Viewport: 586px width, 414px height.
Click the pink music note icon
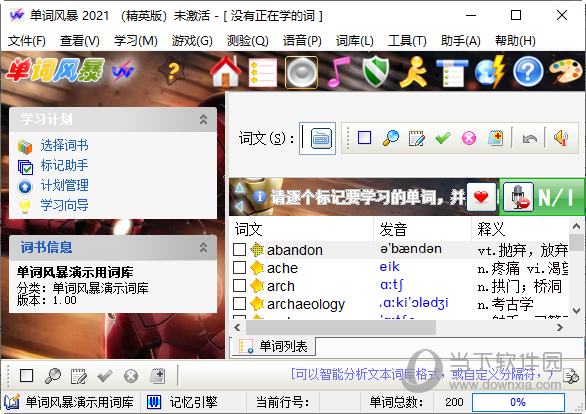[339, 72]
